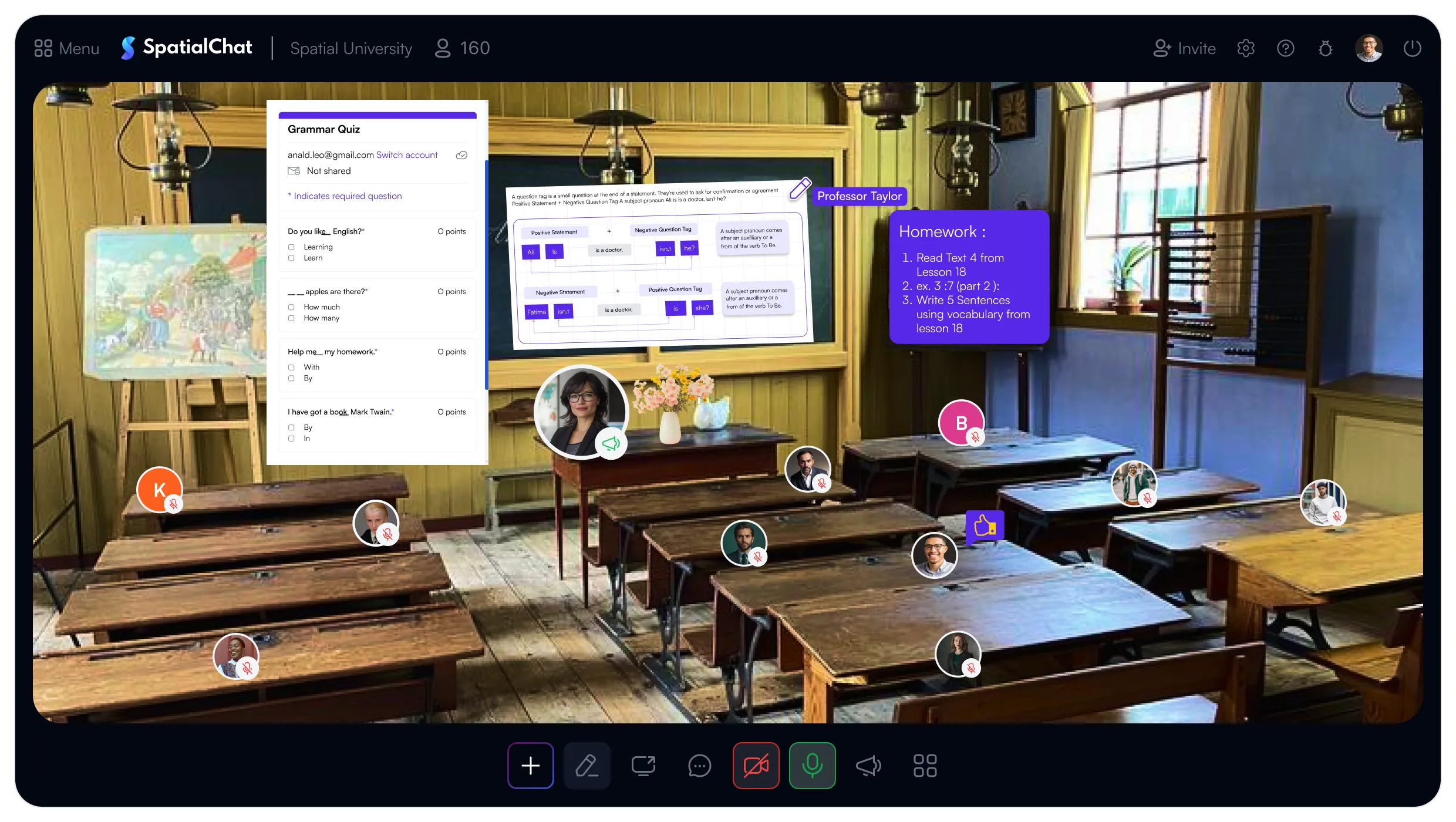
Task: Click the power leave-room icon
Action: [1412, 48]
